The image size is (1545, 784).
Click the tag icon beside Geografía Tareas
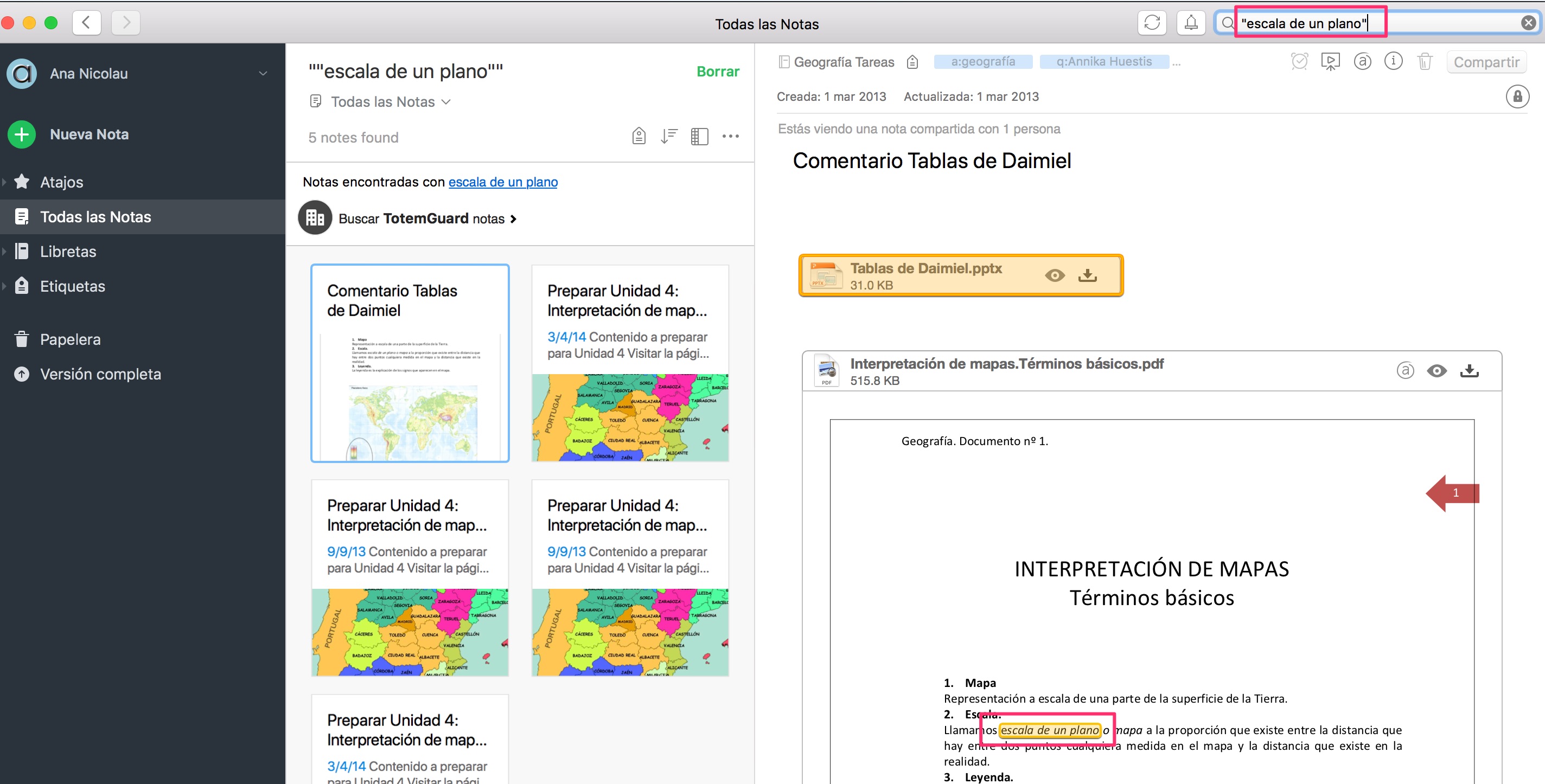[912, 62]
